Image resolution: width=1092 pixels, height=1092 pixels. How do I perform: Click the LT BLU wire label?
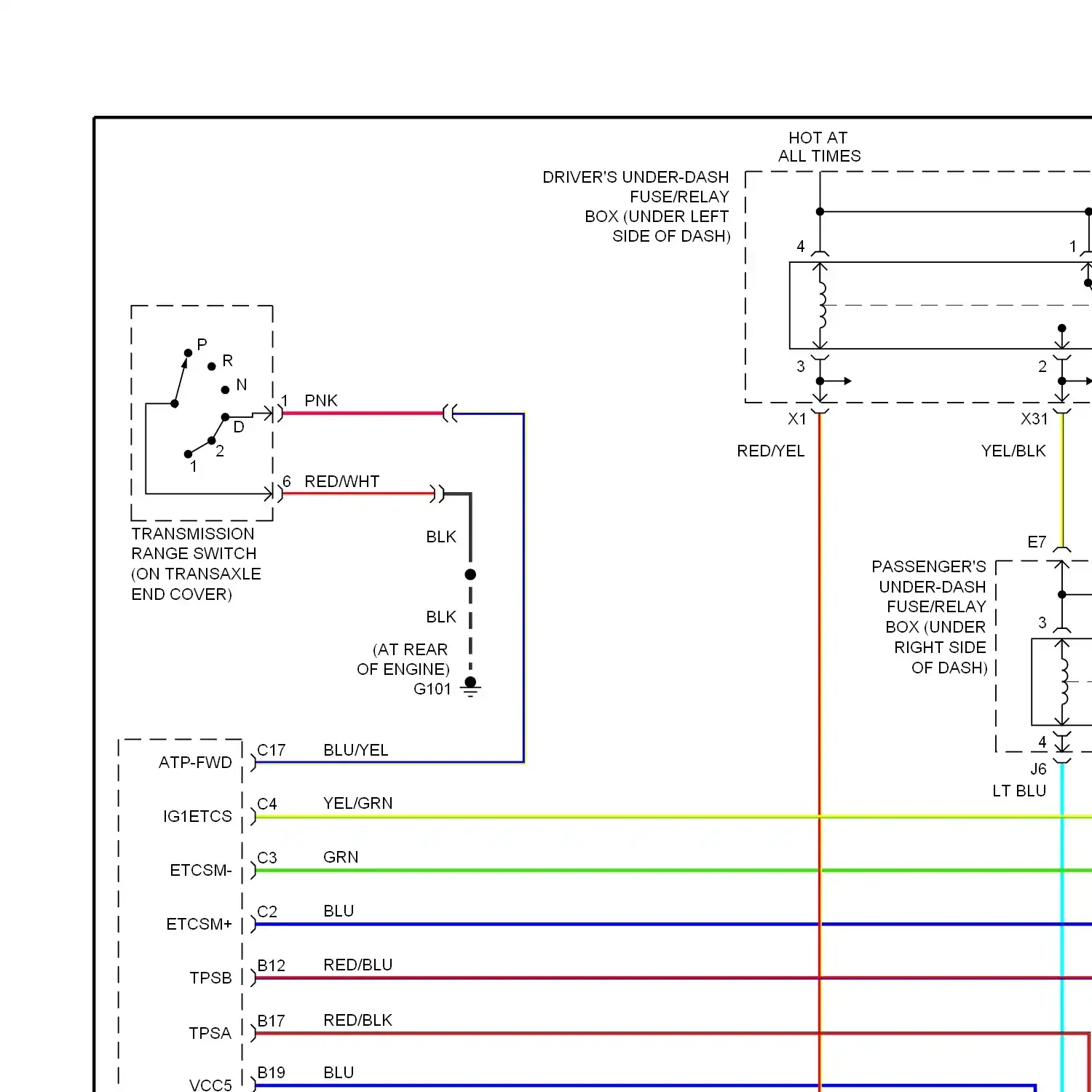[1019, 791]
